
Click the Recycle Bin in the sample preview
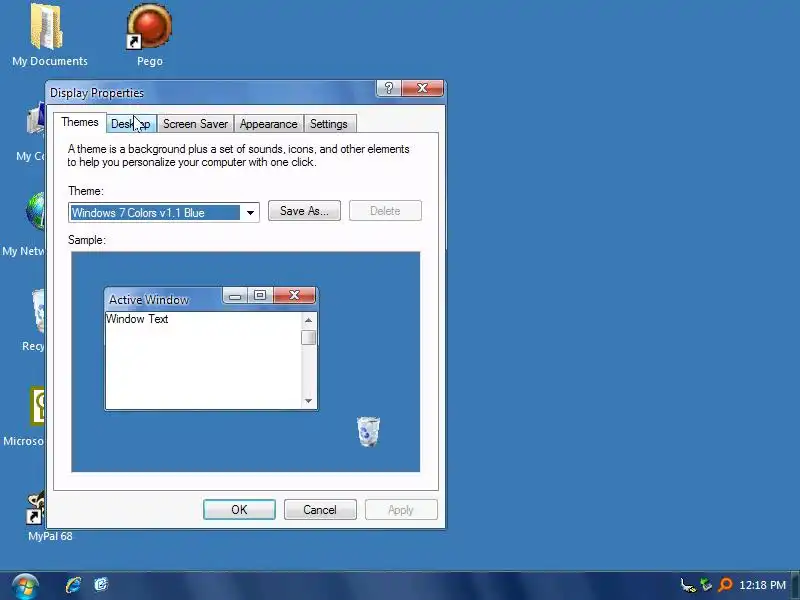(x=368, y=432)
